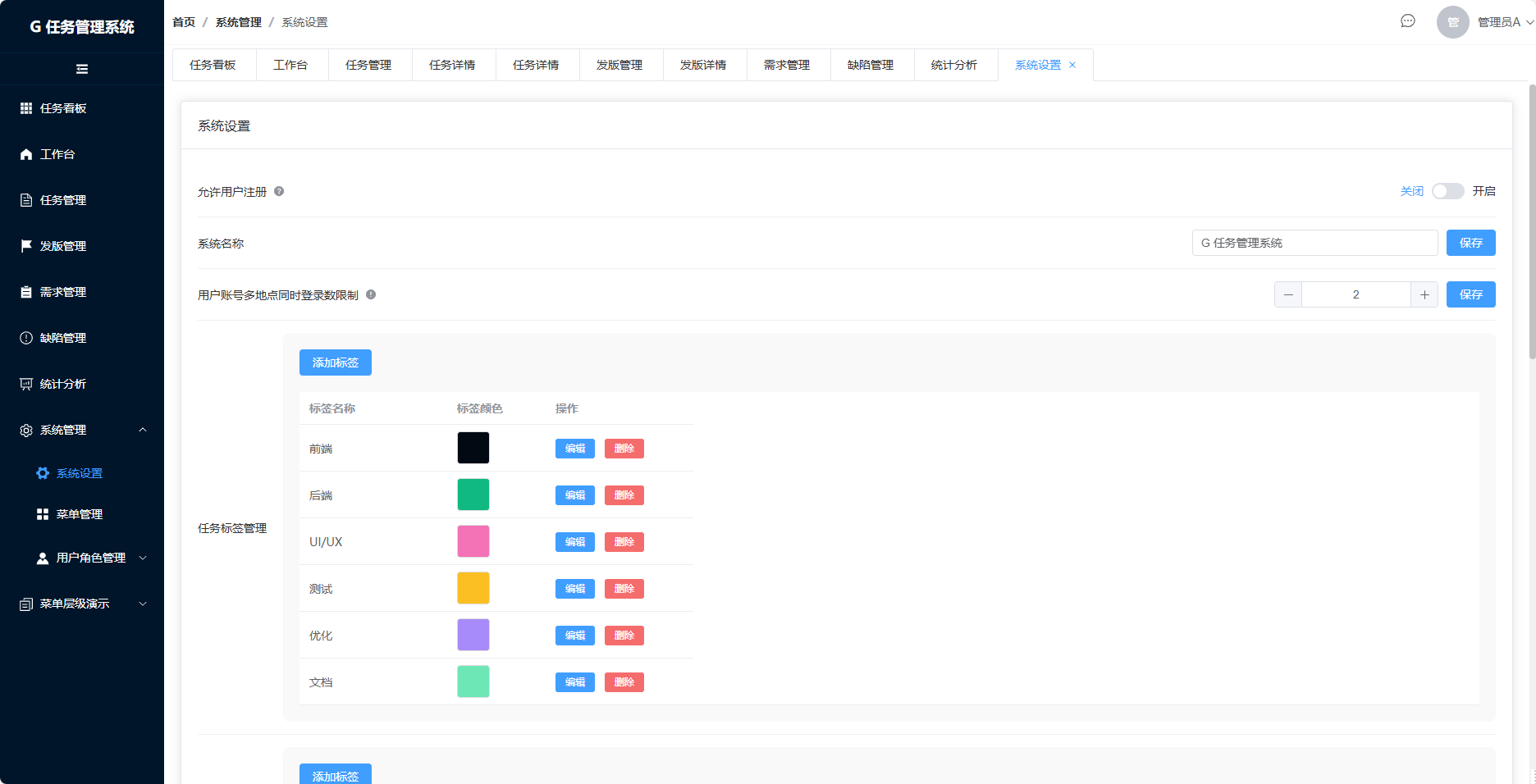Switch to the 任务看板 tab

click(213, 65)
